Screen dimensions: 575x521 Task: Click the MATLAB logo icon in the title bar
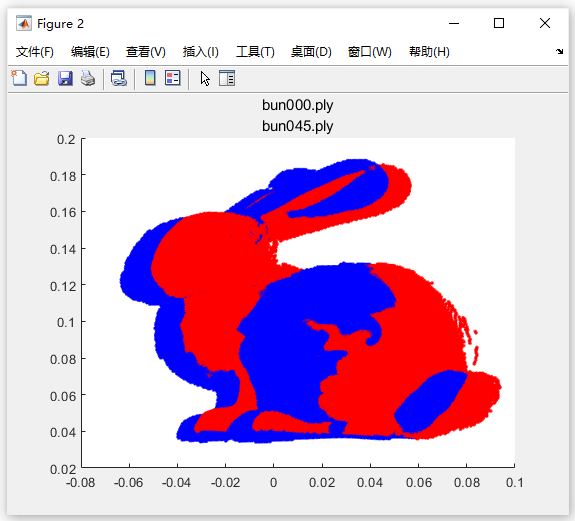(x=24, y=24)
